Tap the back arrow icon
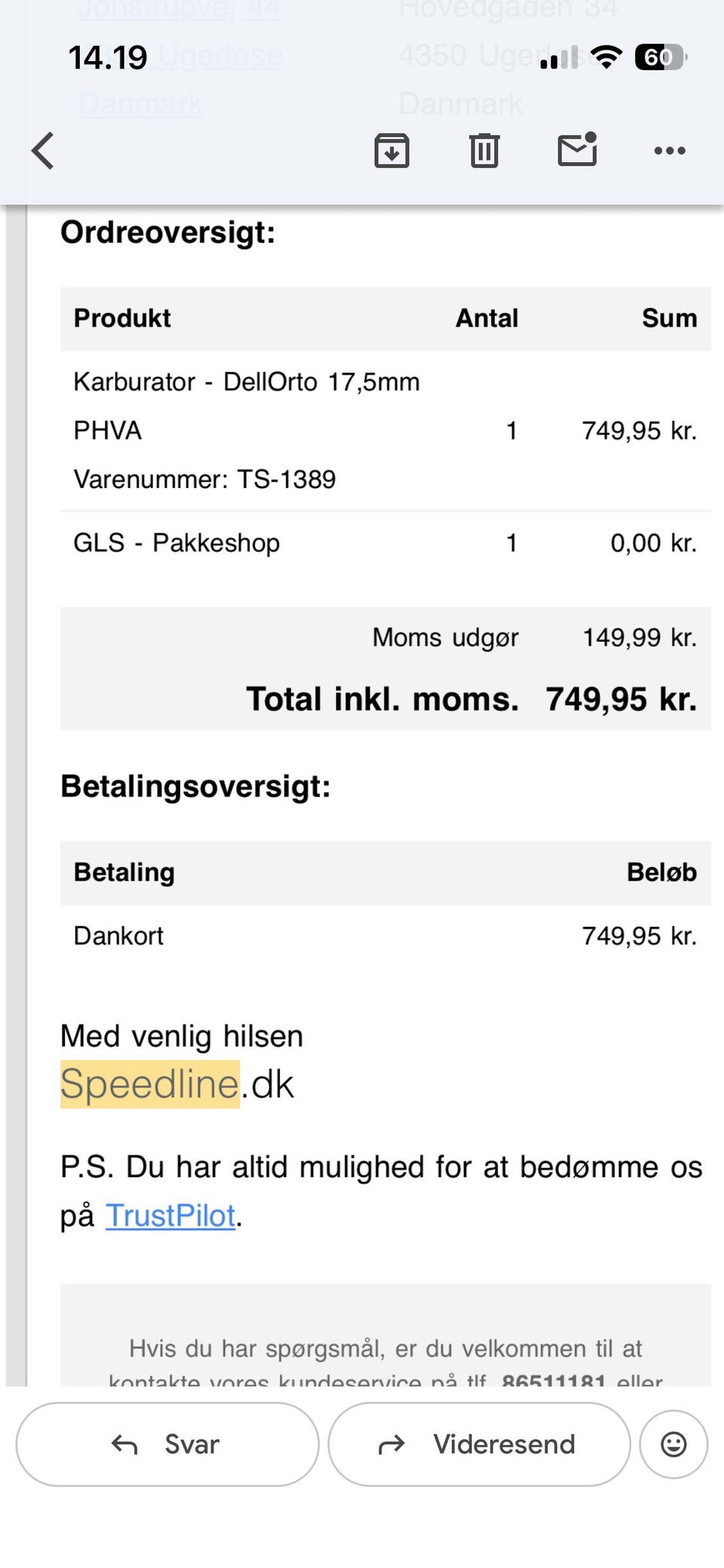Image resolution: width=724 pixels, height=1568 pixels. click(x=43, y=151)
